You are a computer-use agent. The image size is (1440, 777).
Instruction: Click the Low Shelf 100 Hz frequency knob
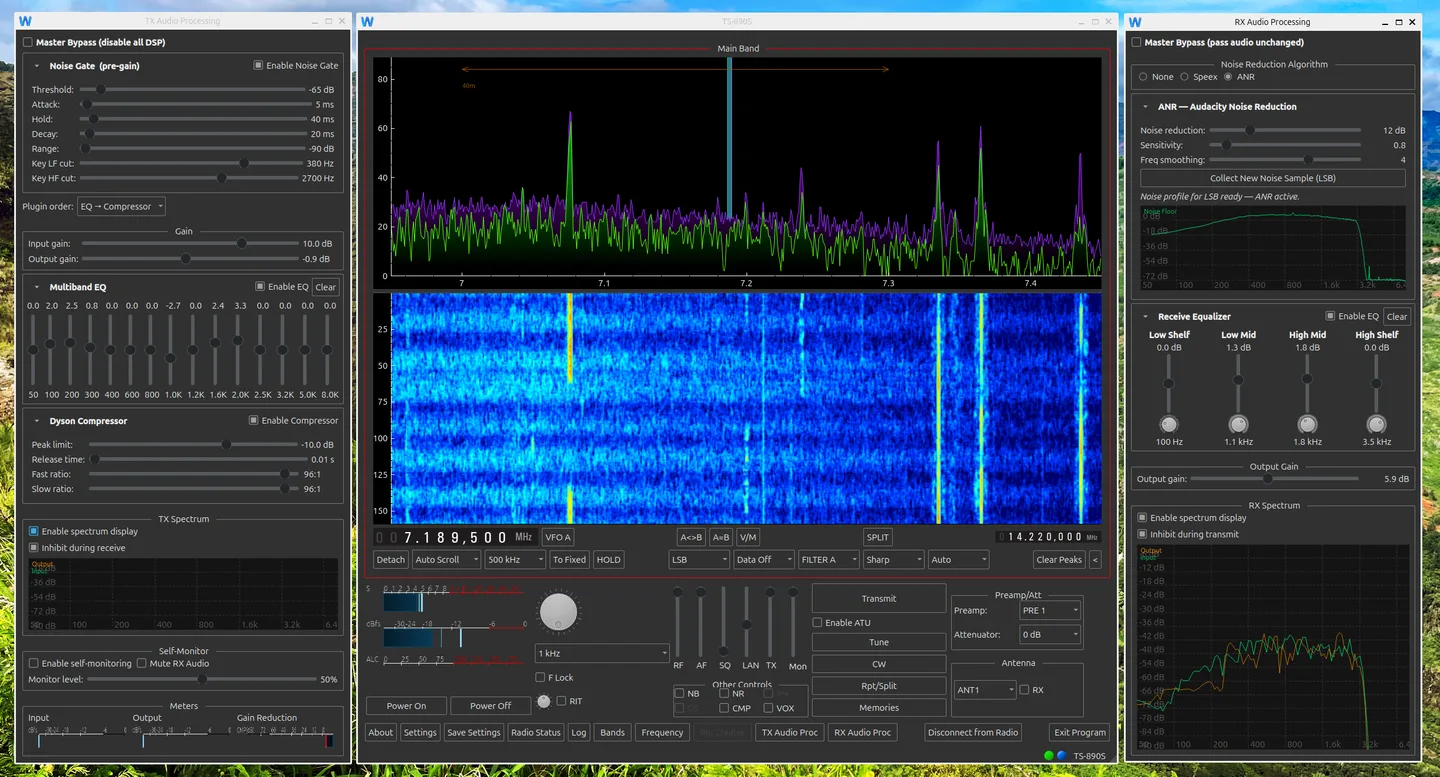tap(1169, 424)
